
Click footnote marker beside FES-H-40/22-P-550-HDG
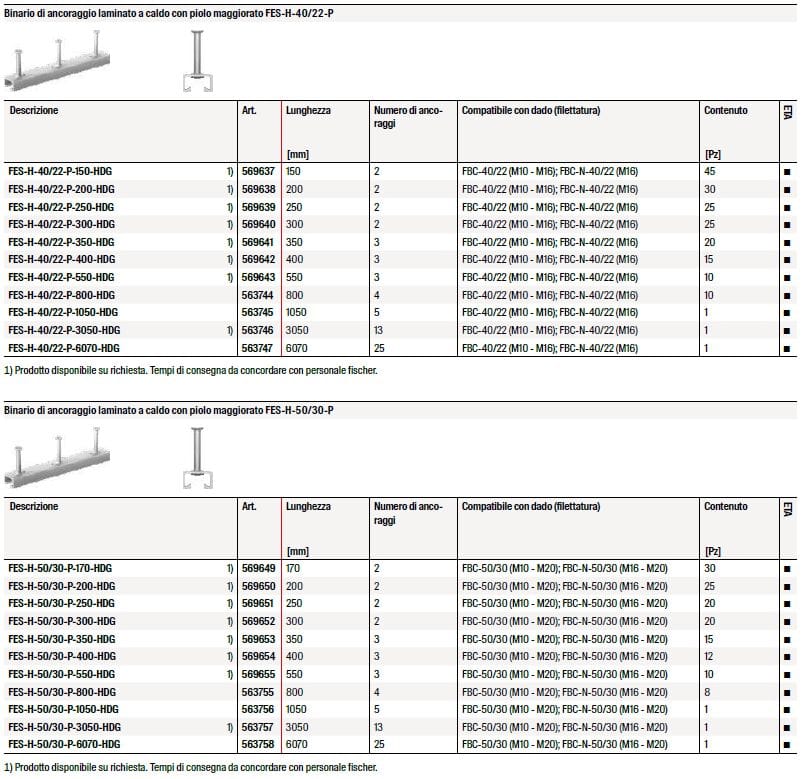pos(230,277)
